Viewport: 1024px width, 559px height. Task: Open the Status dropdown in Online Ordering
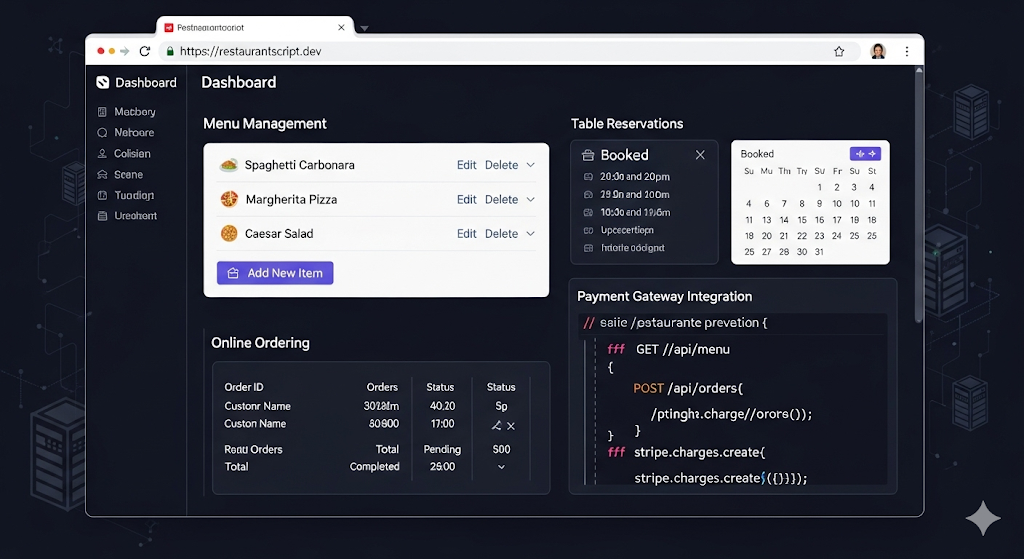tap(501, 467)
